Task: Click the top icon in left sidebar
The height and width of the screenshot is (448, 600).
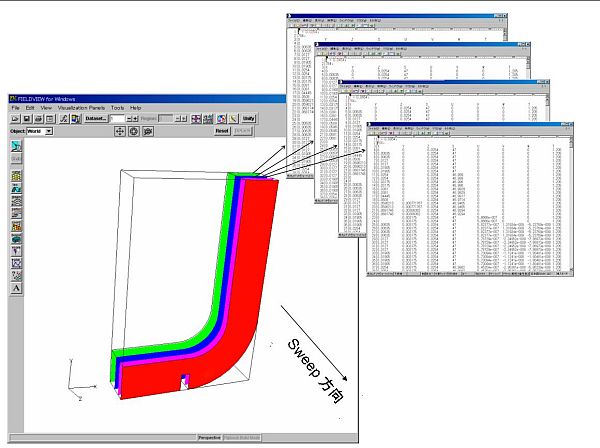Action: coord(16,146)
